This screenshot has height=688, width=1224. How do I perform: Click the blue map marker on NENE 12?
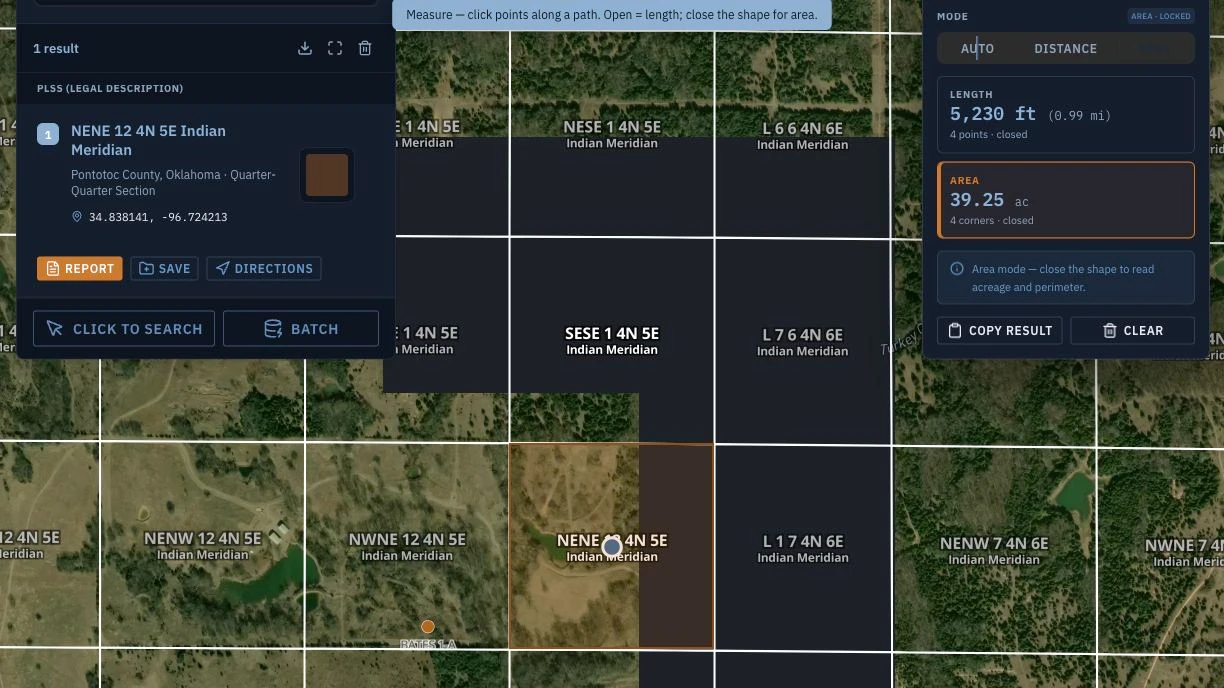click(x=612, y=547)
